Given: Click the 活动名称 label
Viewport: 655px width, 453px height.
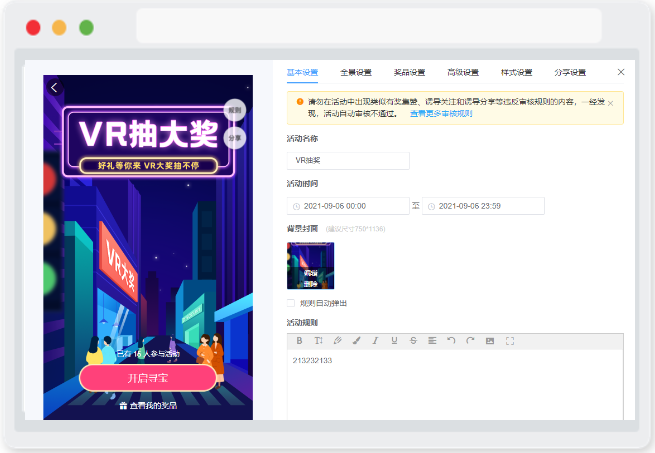Looking at the screenshot, I should pos(302,138).
